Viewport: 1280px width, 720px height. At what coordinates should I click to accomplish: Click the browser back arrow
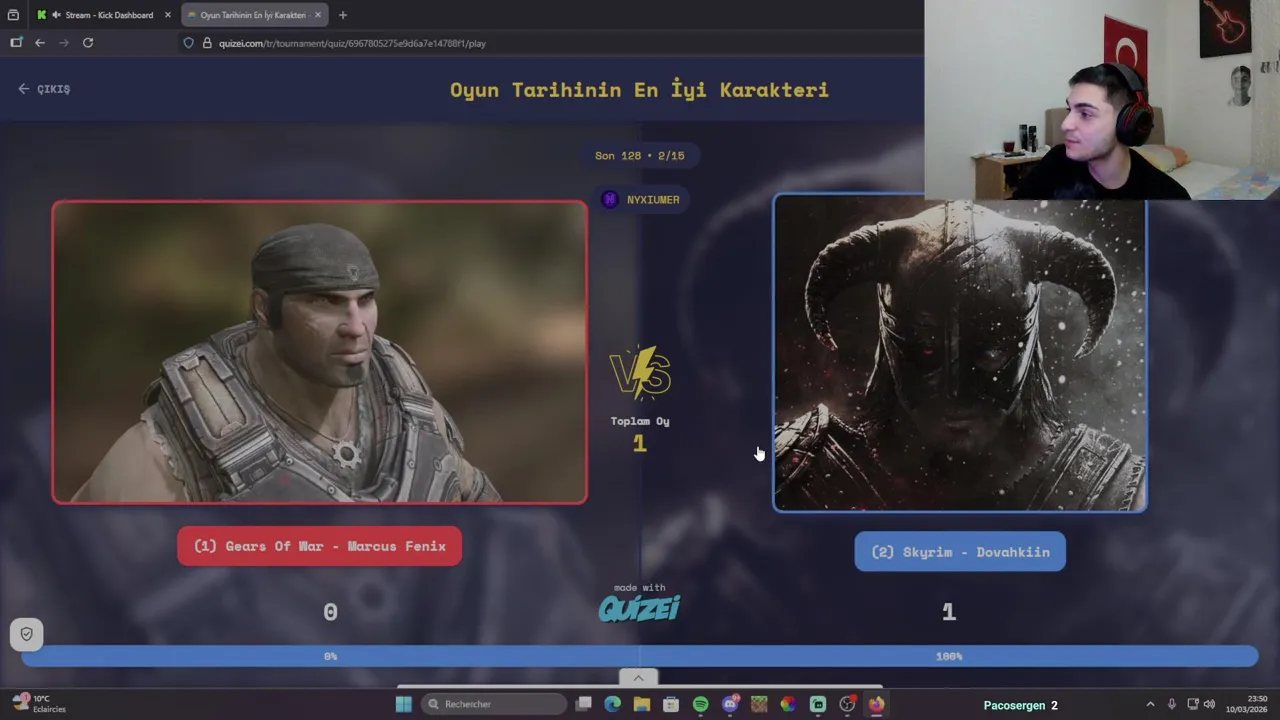[x=40, y=43]
